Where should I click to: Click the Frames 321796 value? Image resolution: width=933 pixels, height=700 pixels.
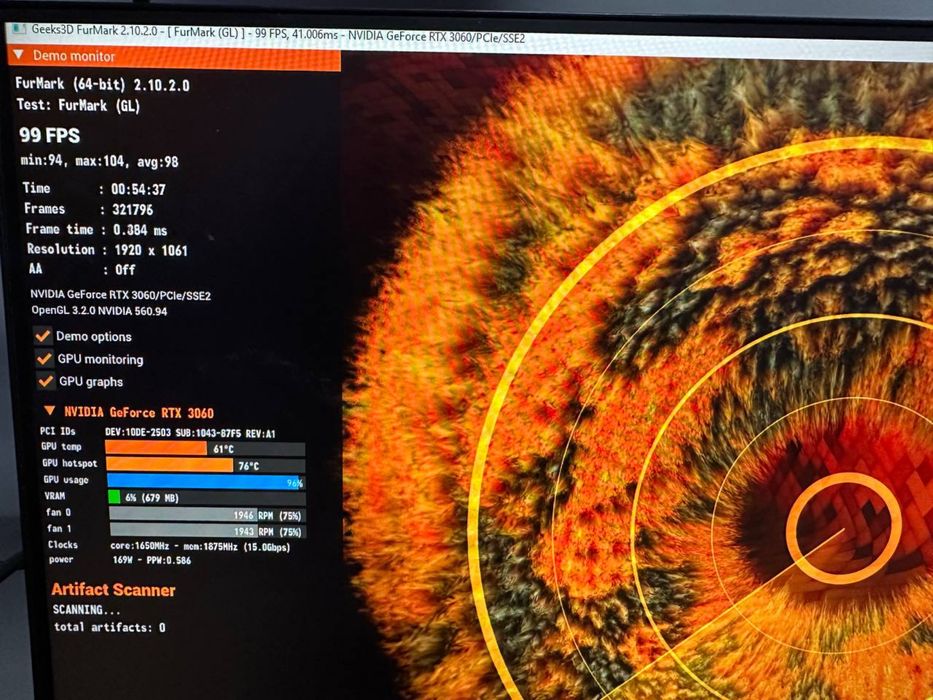pyautogui.click(x=133, y=210)
